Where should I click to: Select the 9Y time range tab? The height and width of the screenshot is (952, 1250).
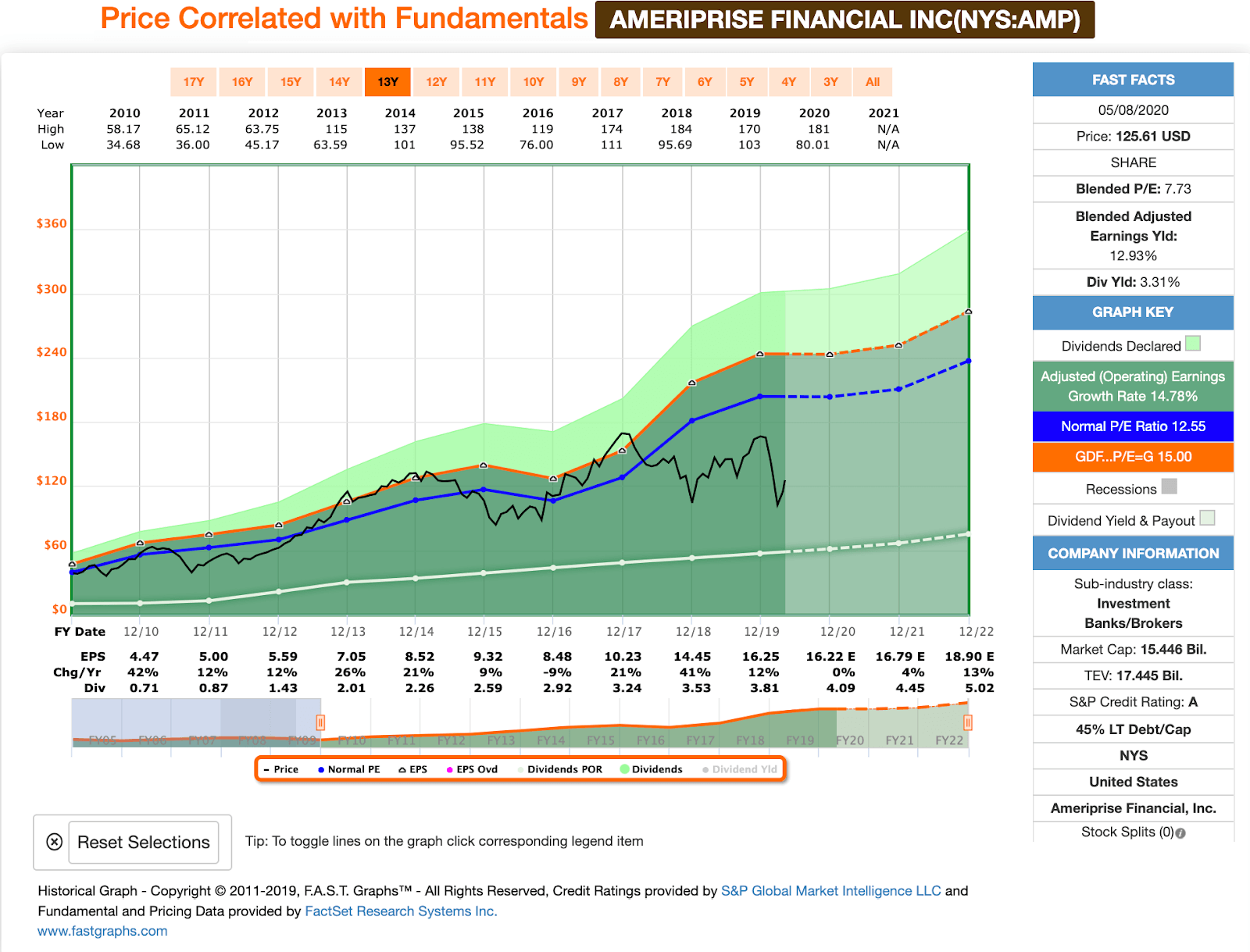579,82
